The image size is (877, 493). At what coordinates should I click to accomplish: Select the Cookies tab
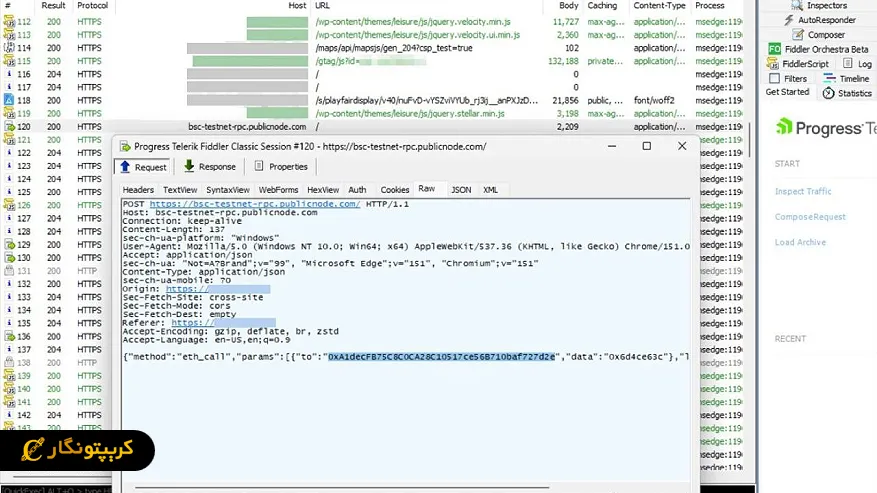[394, 190]
